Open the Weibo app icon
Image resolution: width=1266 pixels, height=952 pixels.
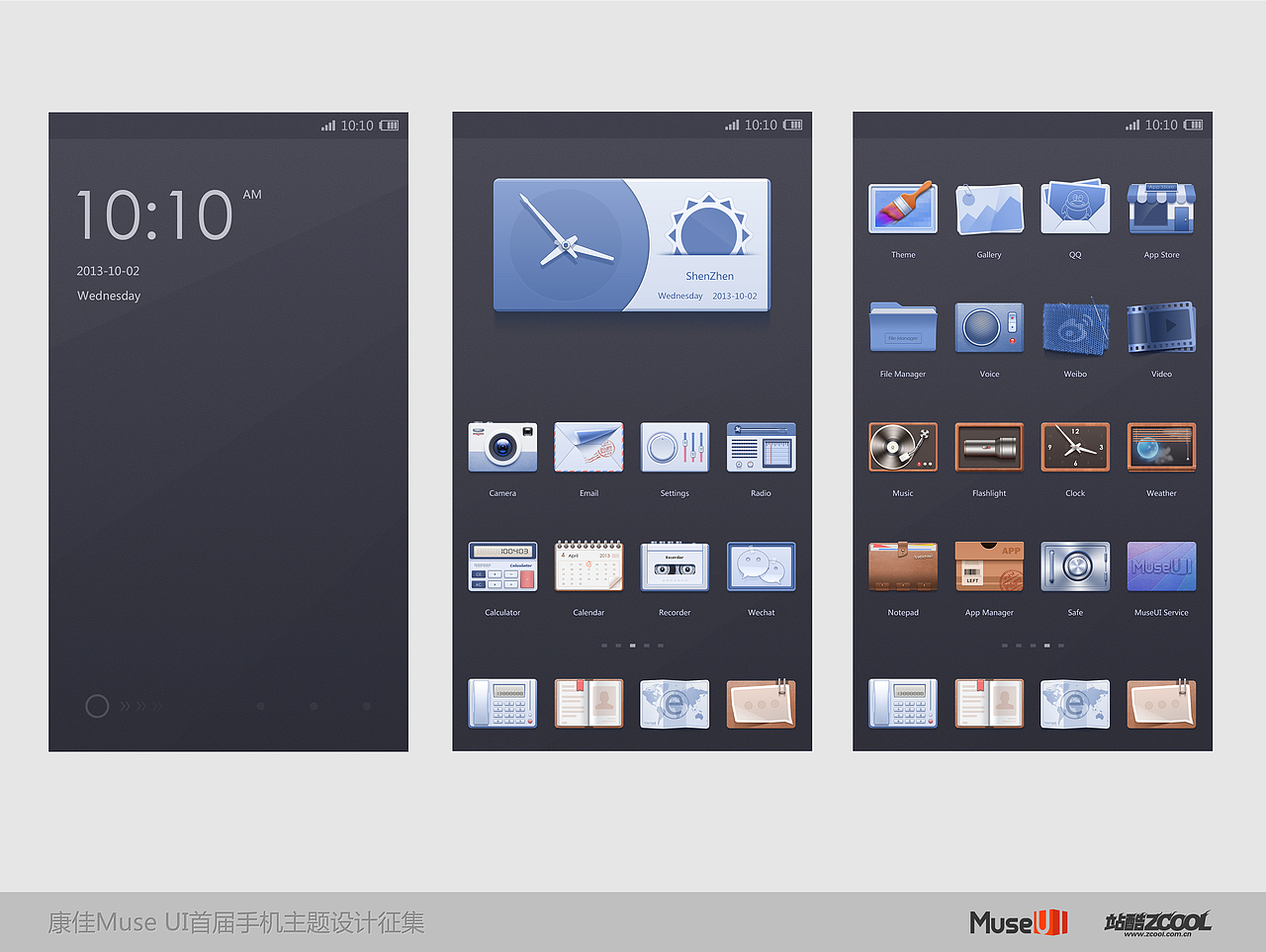pyautogui.click(x=1075, y=325)
